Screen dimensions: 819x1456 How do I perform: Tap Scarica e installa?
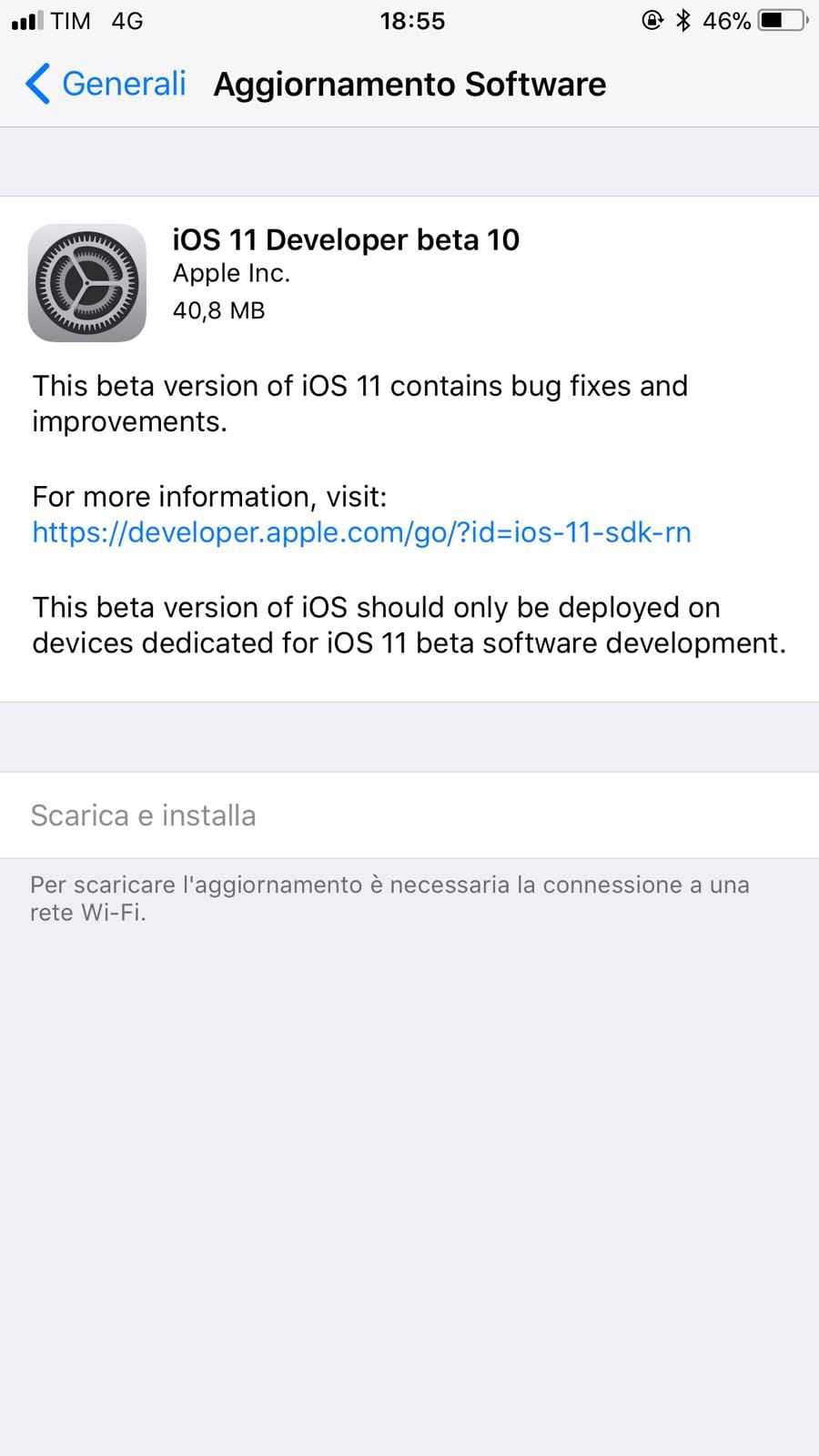pyautogui.click(x=409, y=815)
